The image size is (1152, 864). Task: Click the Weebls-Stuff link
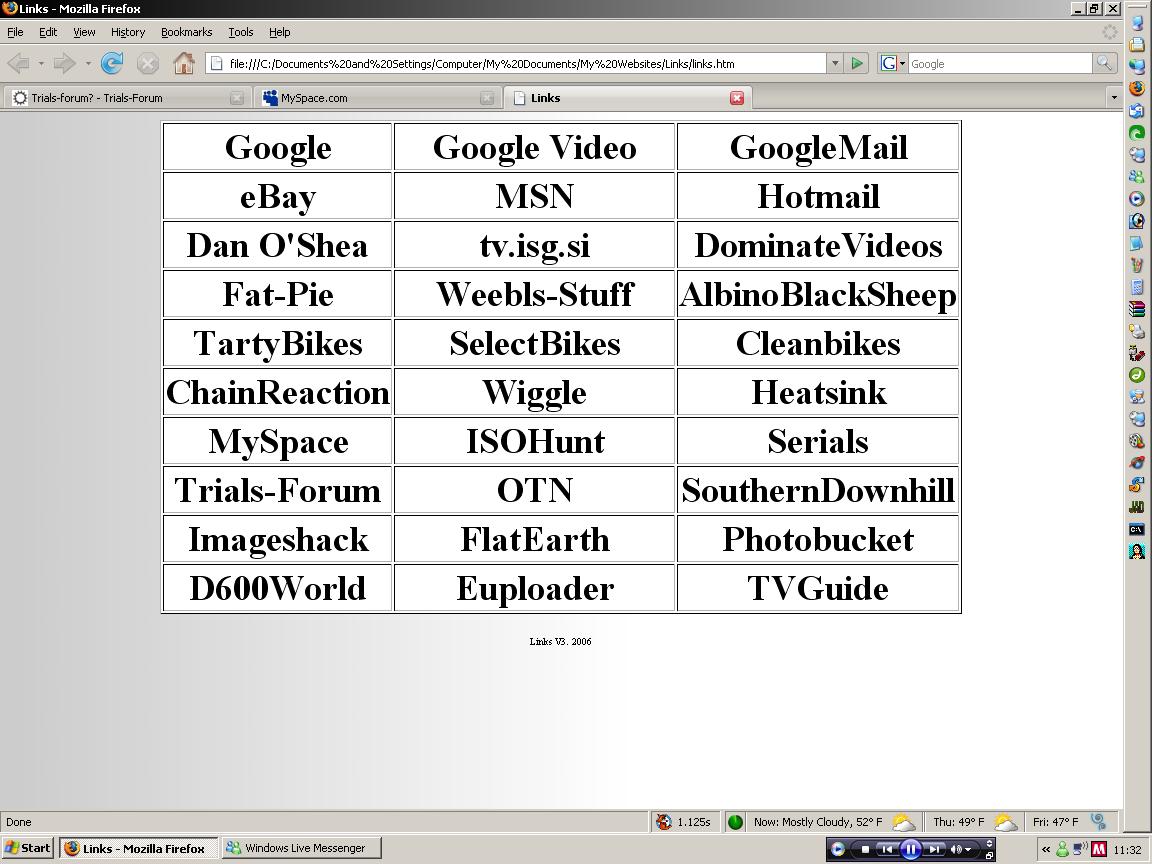(535, 295)
